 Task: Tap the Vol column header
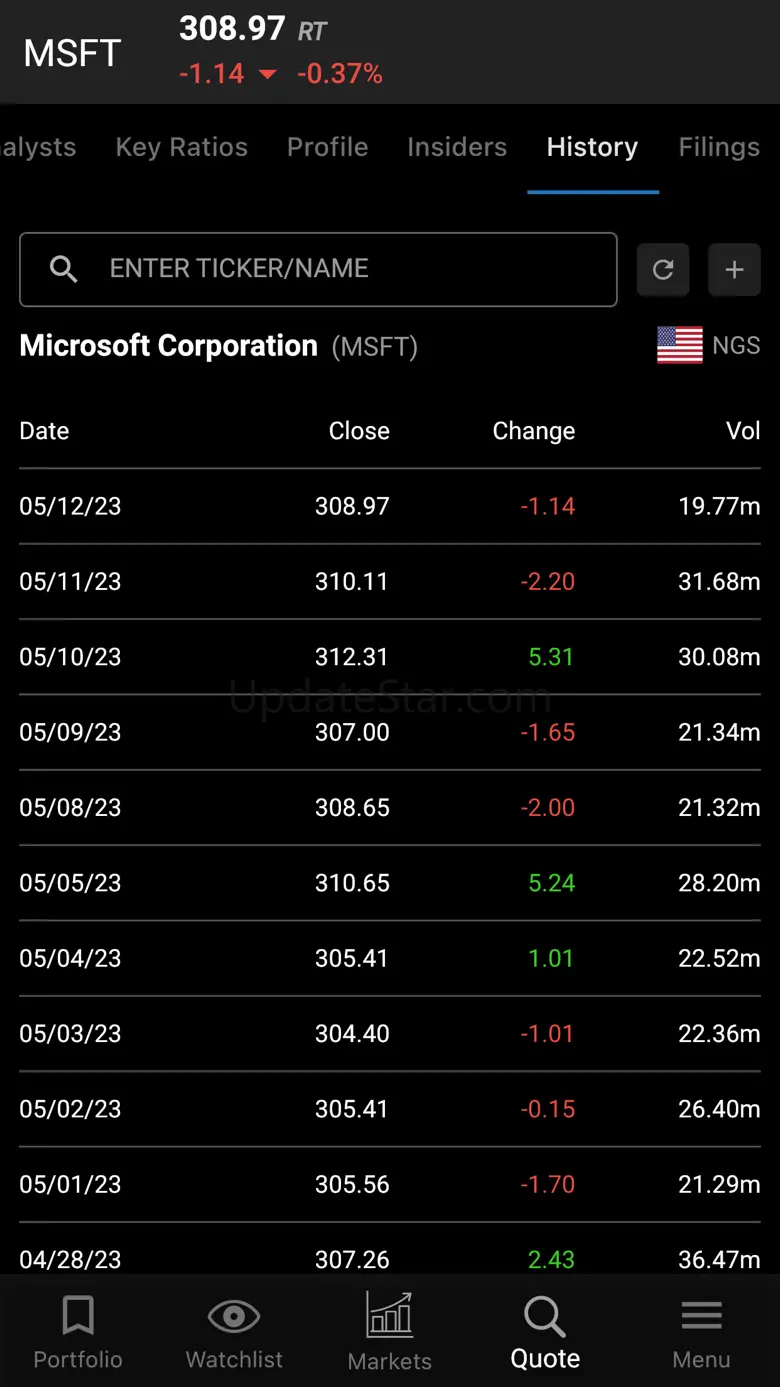point(743,431)
